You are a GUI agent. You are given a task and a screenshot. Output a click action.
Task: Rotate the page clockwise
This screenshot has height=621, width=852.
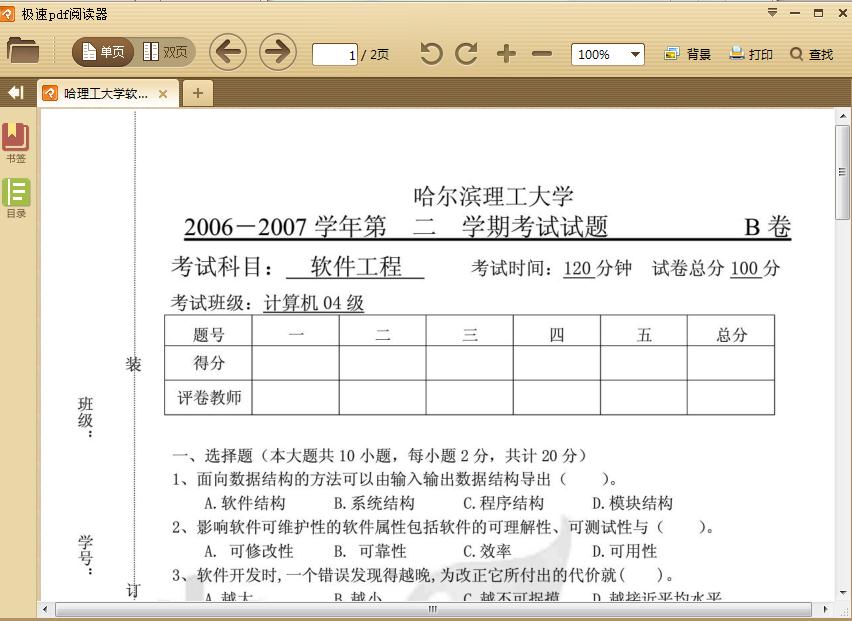466,54
